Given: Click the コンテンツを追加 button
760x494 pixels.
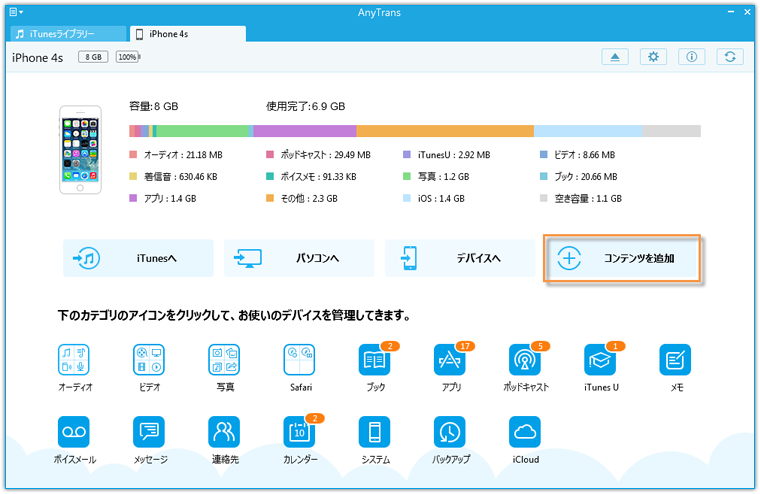Looking at the screenshot, I should 622,258.
